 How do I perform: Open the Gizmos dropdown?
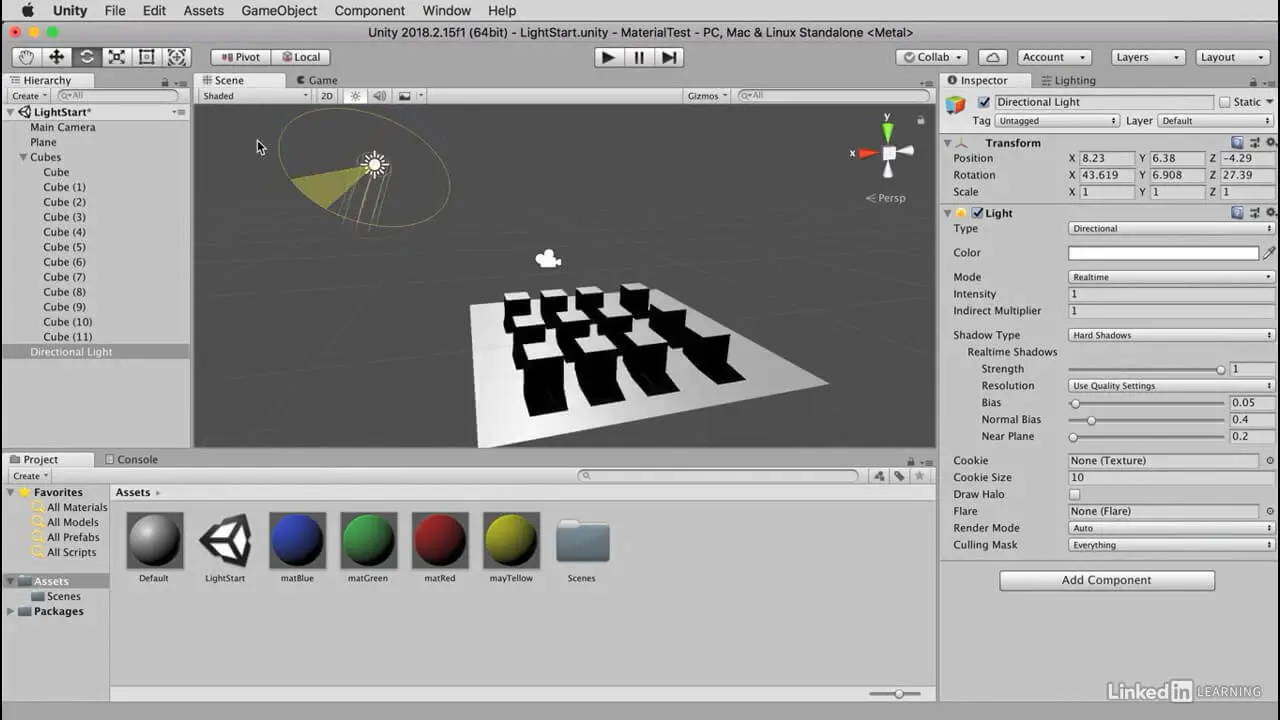(x=708, y=96)
